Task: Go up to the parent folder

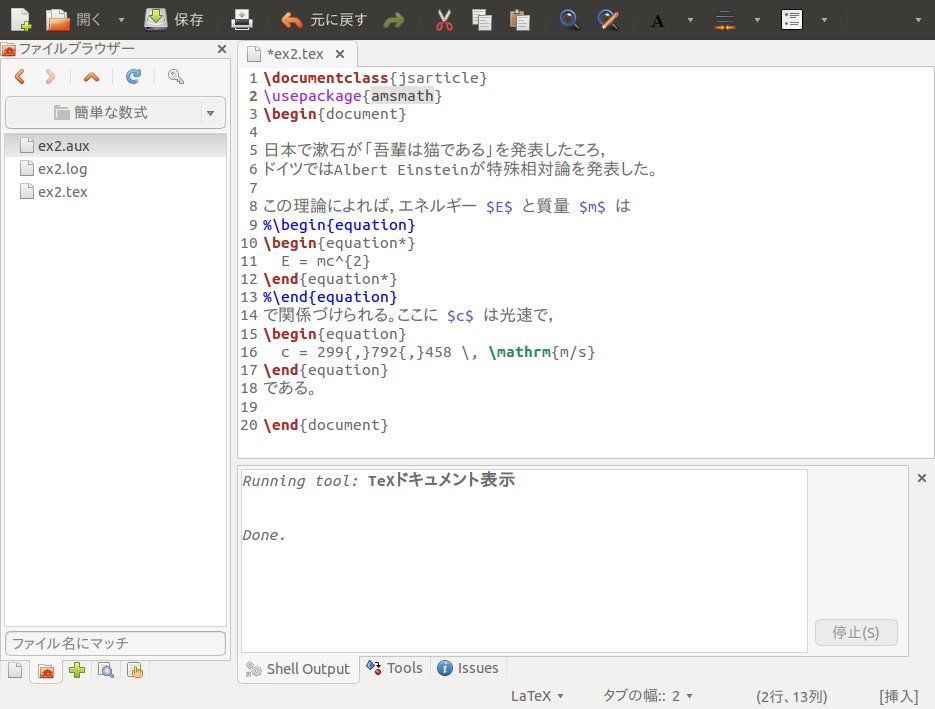Action: (91, 76)
